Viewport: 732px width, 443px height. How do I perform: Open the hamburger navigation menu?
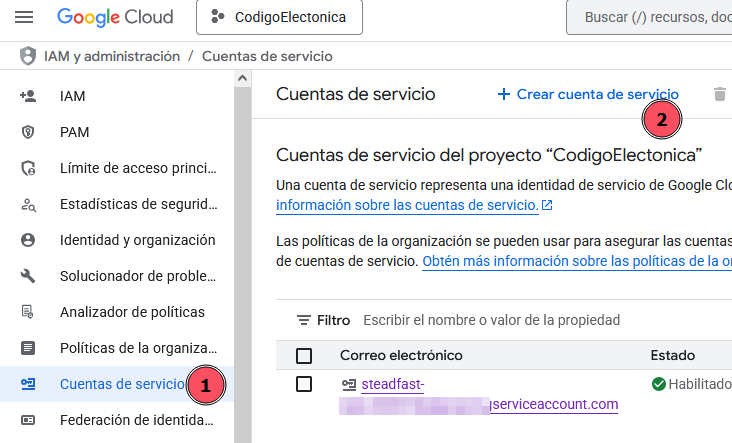[24, 17]
